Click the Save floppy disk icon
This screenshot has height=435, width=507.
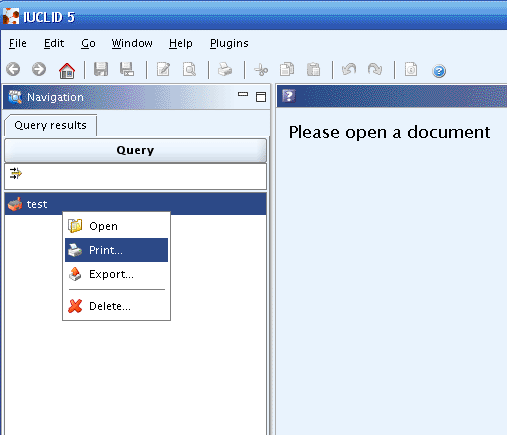(x=101, y=69)
